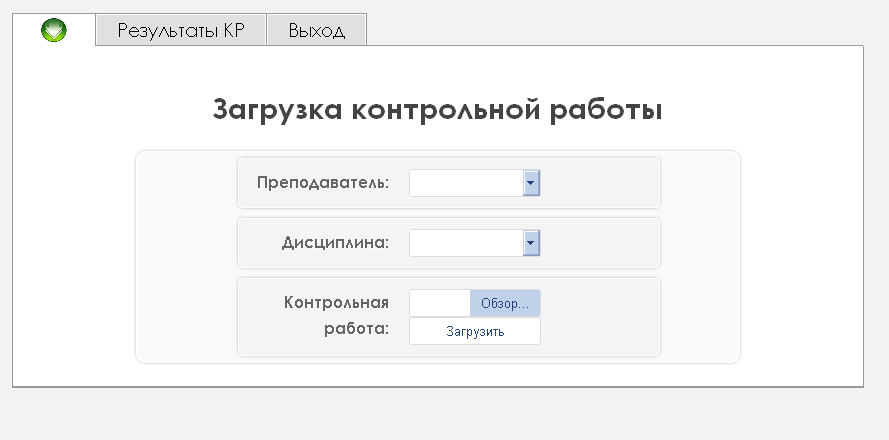Expand the Преподаватель dropdown arrow
Viewport: 889px width, 440px height.
[531, 183]
